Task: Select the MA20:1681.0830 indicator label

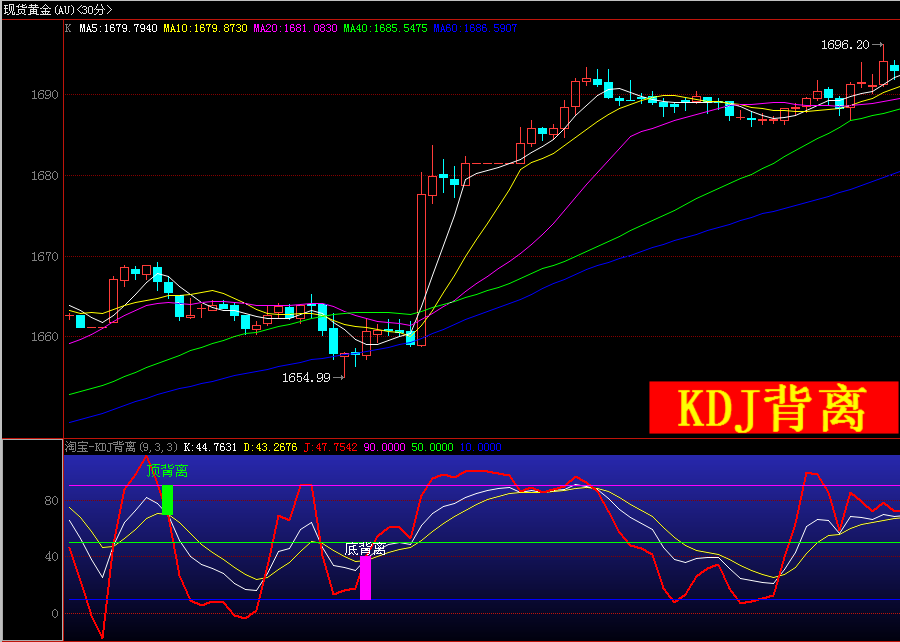Action: (295, 28)
